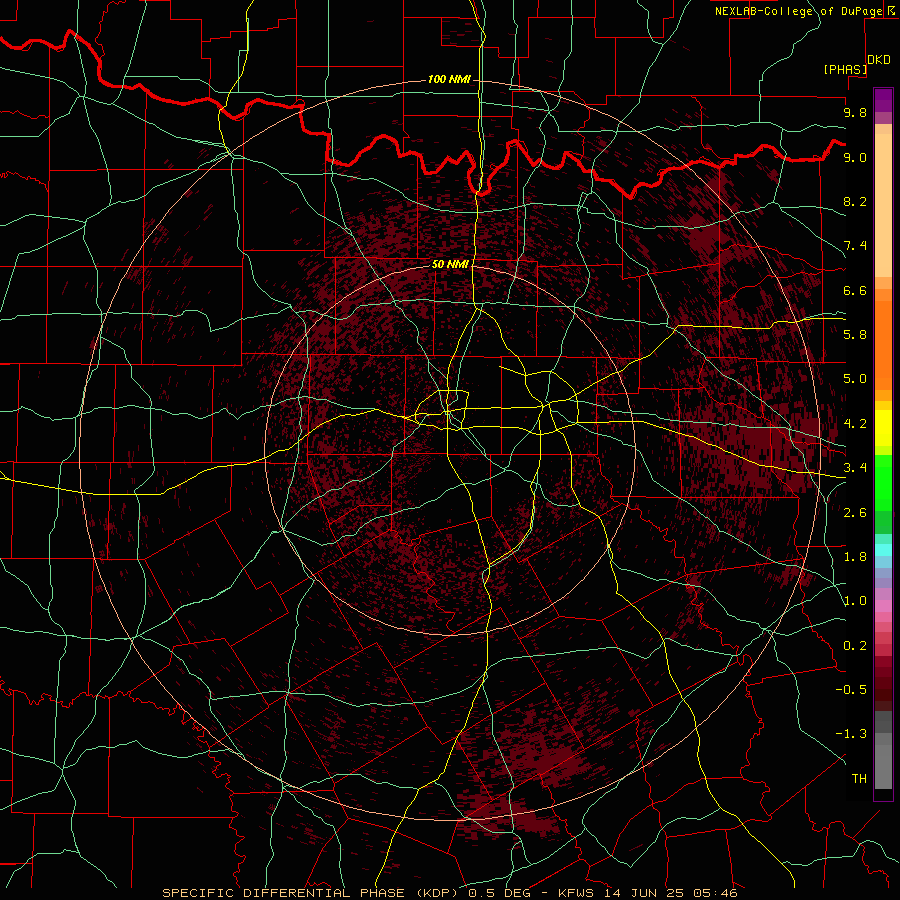
Task: Pick the pink color bar segment near 1.0
Action: coord(883,606)
